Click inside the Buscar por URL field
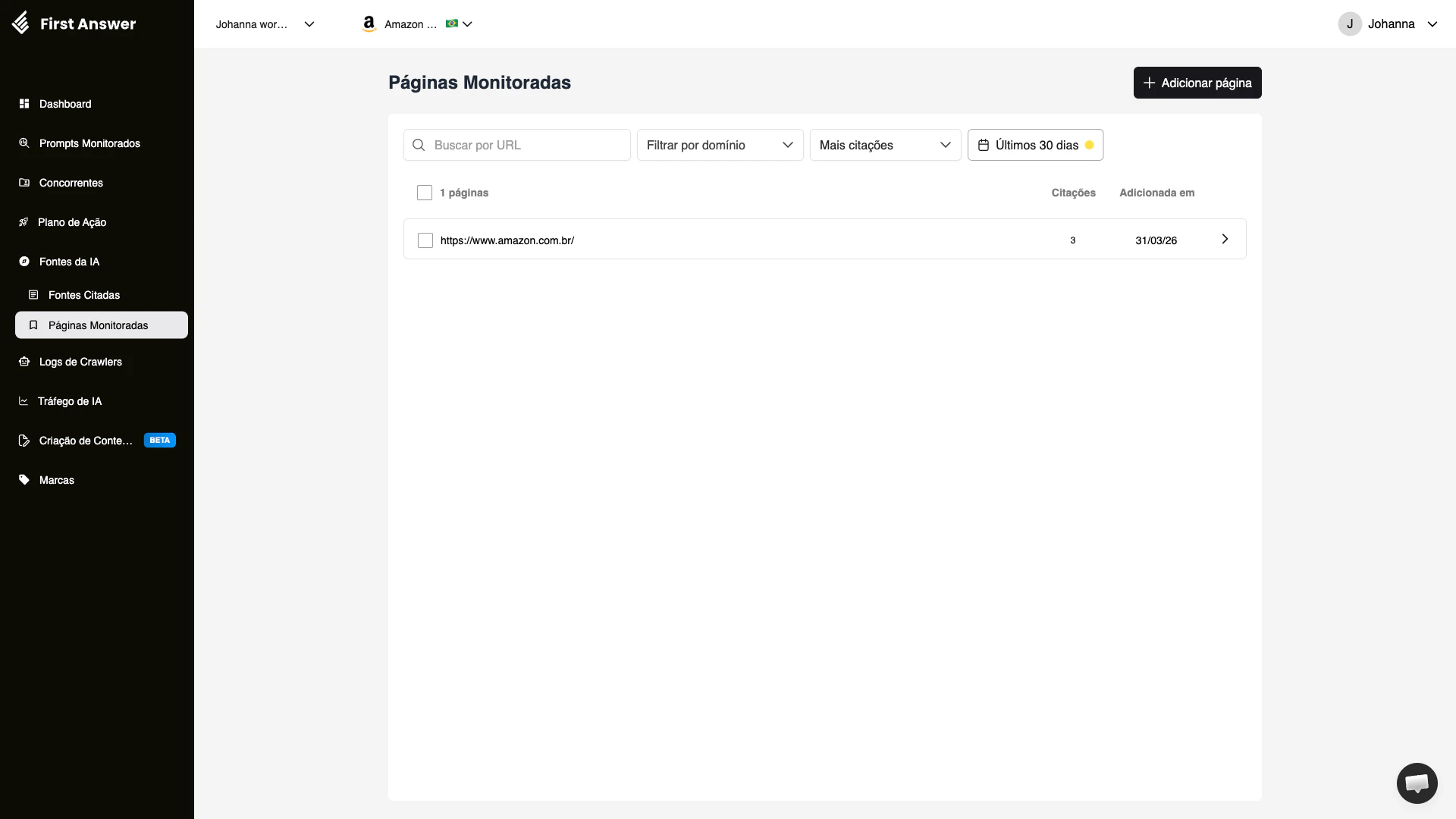The height and width of the screenshot is (819, 1456). point(516,145)
